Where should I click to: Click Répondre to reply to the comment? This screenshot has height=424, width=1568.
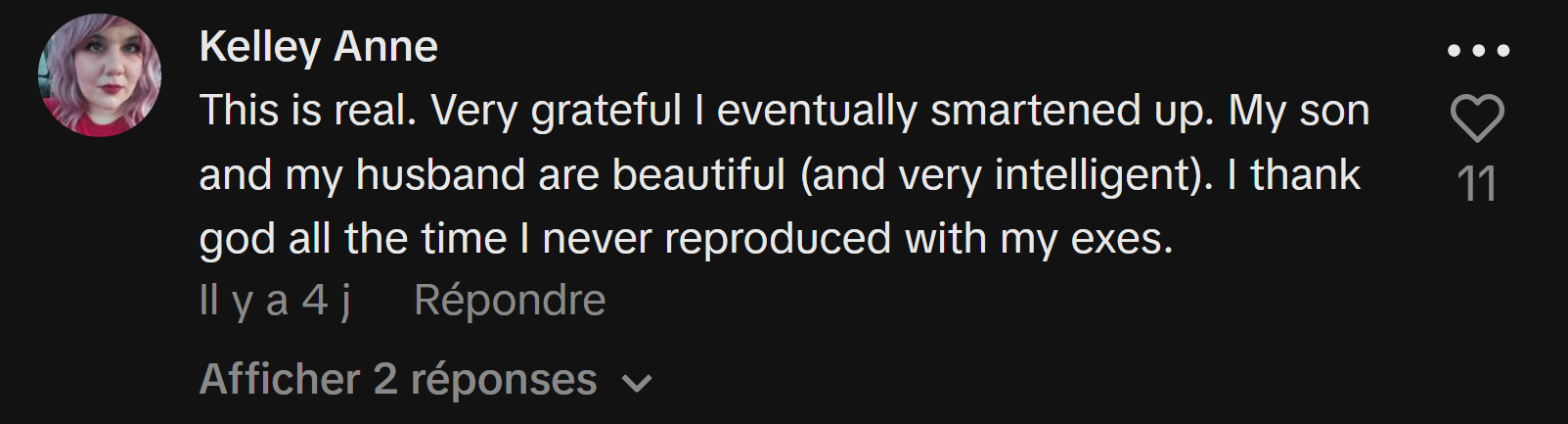510,301
